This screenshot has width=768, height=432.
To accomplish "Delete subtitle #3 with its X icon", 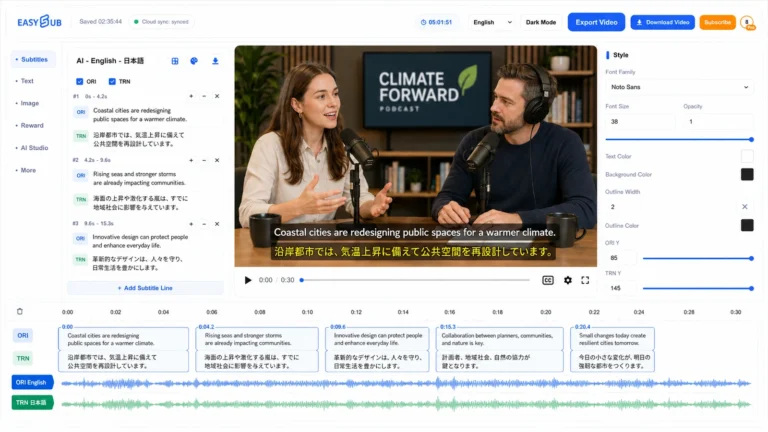I will [217, 224].
